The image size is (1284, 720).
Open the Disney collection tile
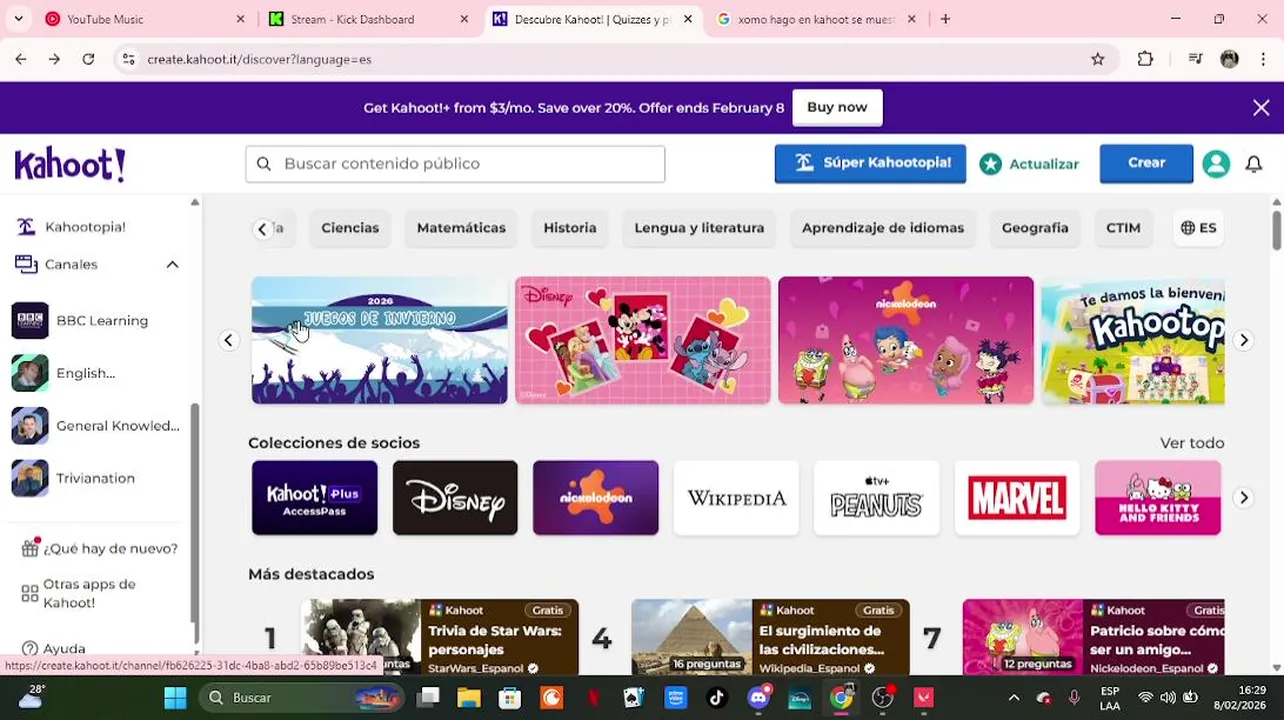click(455, 498)
